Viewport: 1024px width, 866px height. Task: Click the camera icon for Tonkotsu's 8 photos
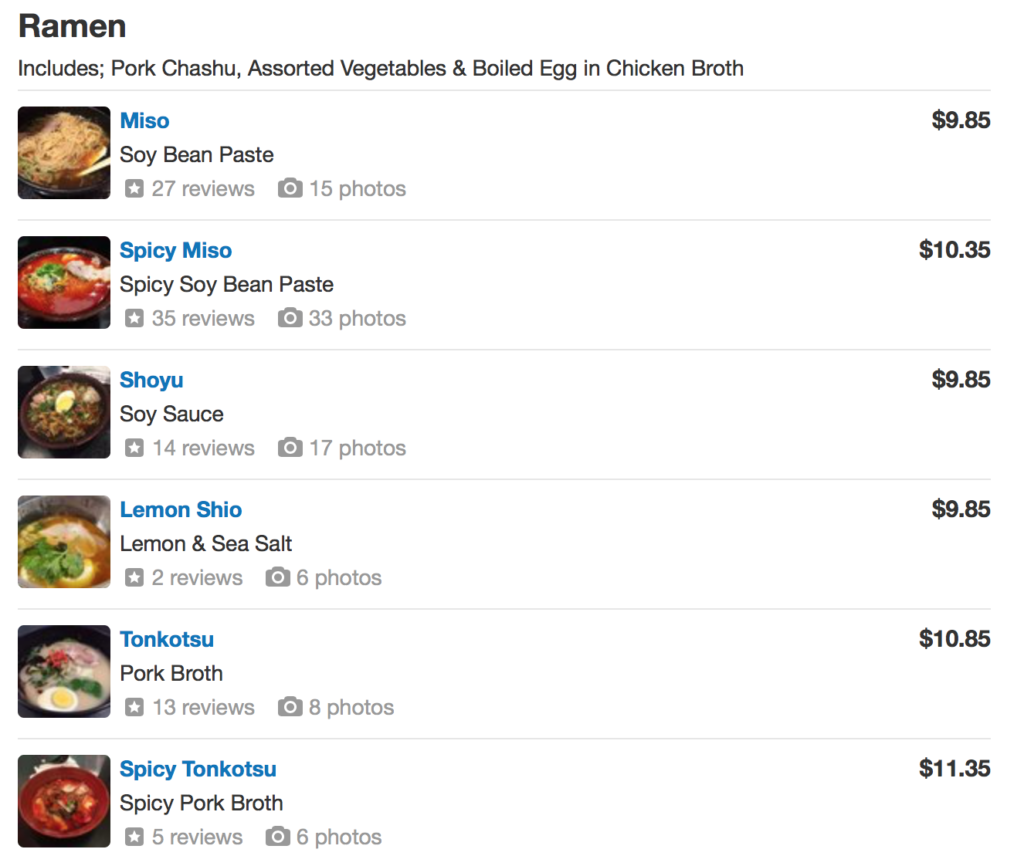pos(290,708)
